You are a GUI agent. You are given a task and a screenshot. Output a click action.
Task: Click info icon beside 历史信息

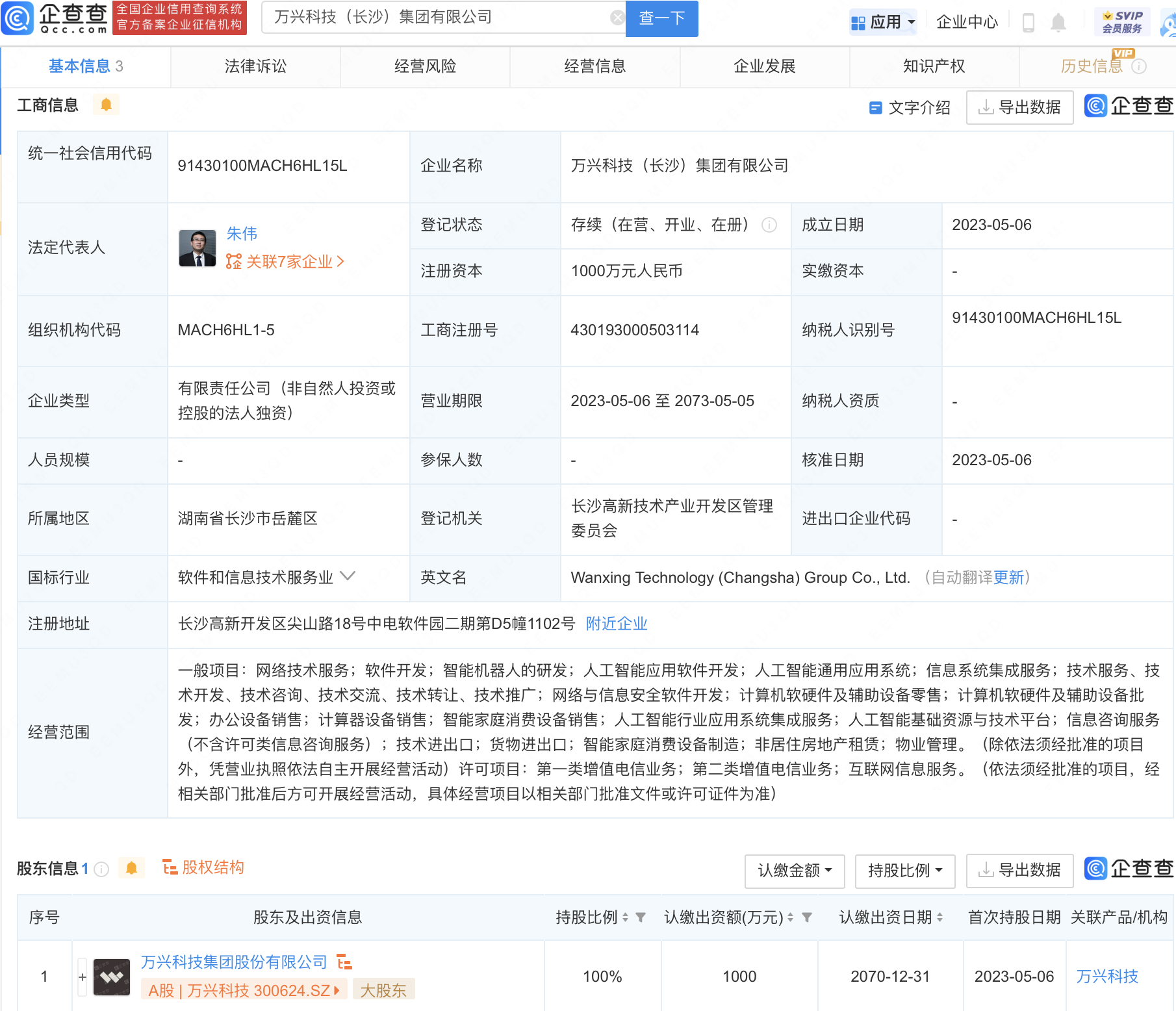(1139, 66)
